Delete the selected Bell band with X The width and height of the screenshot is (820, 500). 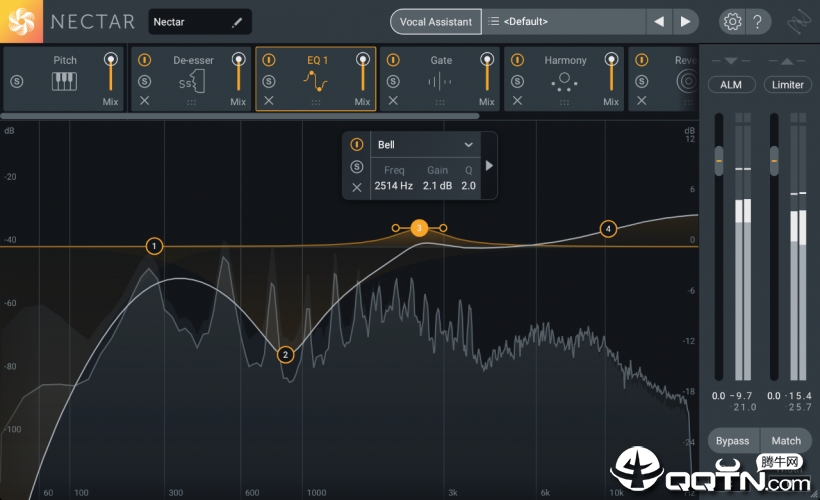(x=357, y=187)
